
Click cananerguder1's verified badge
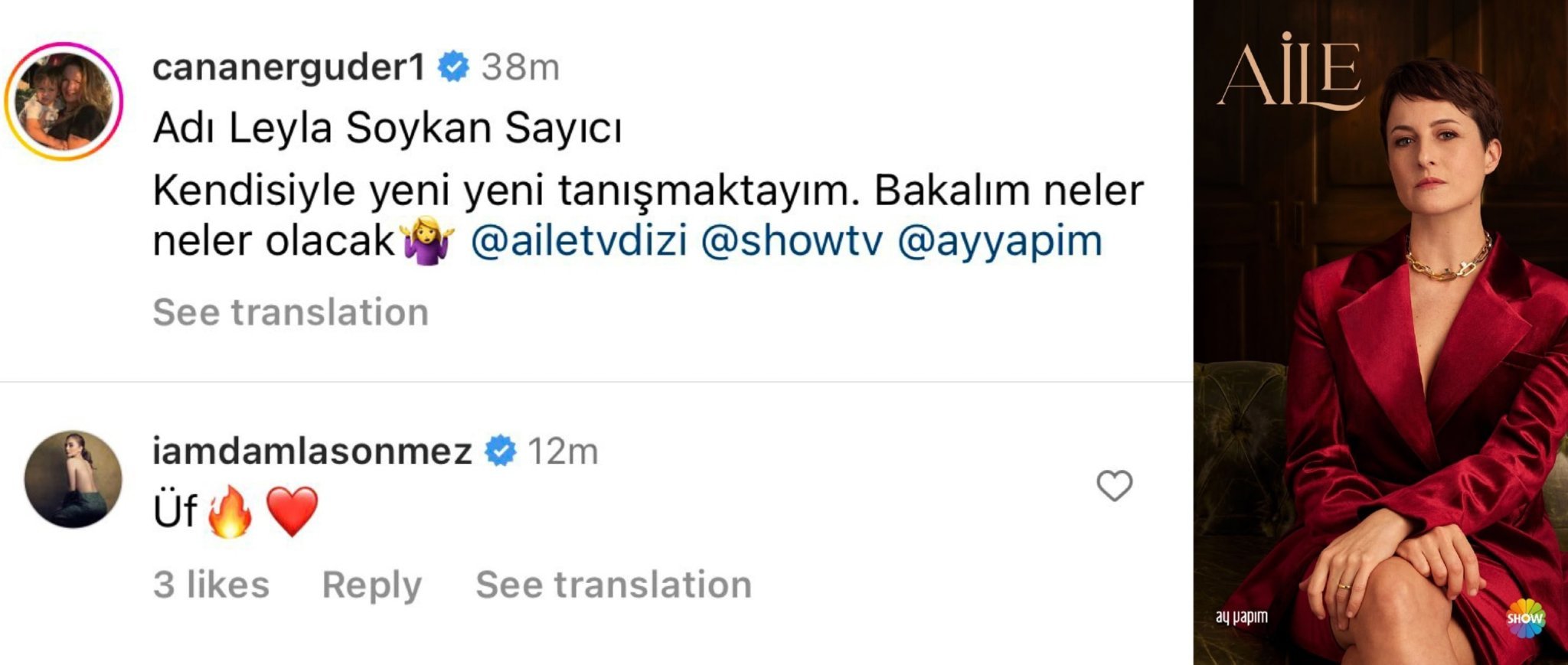[x=453, y=67]
